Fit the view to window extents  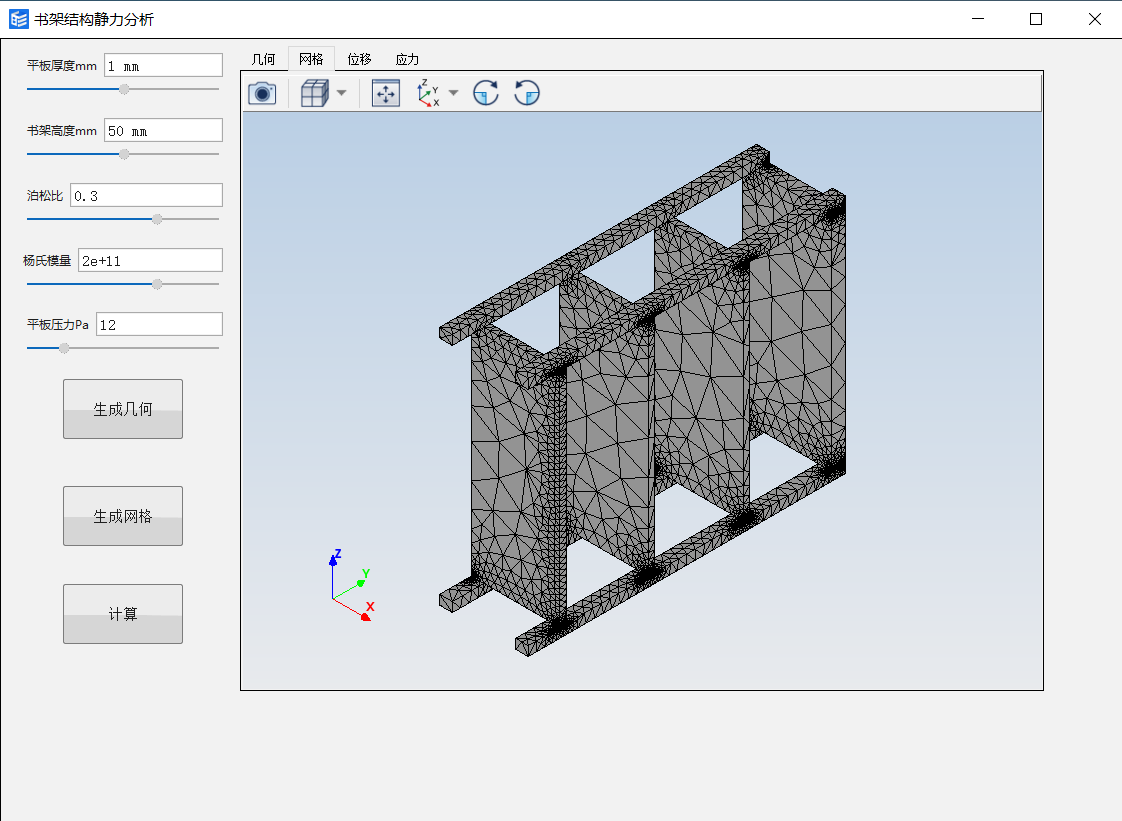(x=385, y=93)
